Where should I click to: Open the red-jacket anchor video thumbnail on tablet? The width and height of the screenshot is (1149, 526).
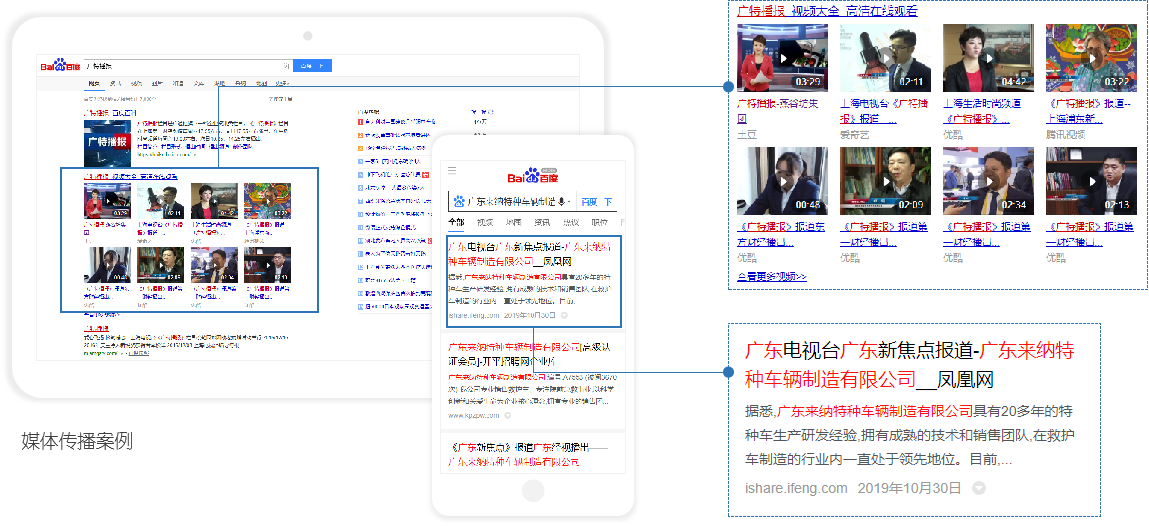(x=107, y=201)
